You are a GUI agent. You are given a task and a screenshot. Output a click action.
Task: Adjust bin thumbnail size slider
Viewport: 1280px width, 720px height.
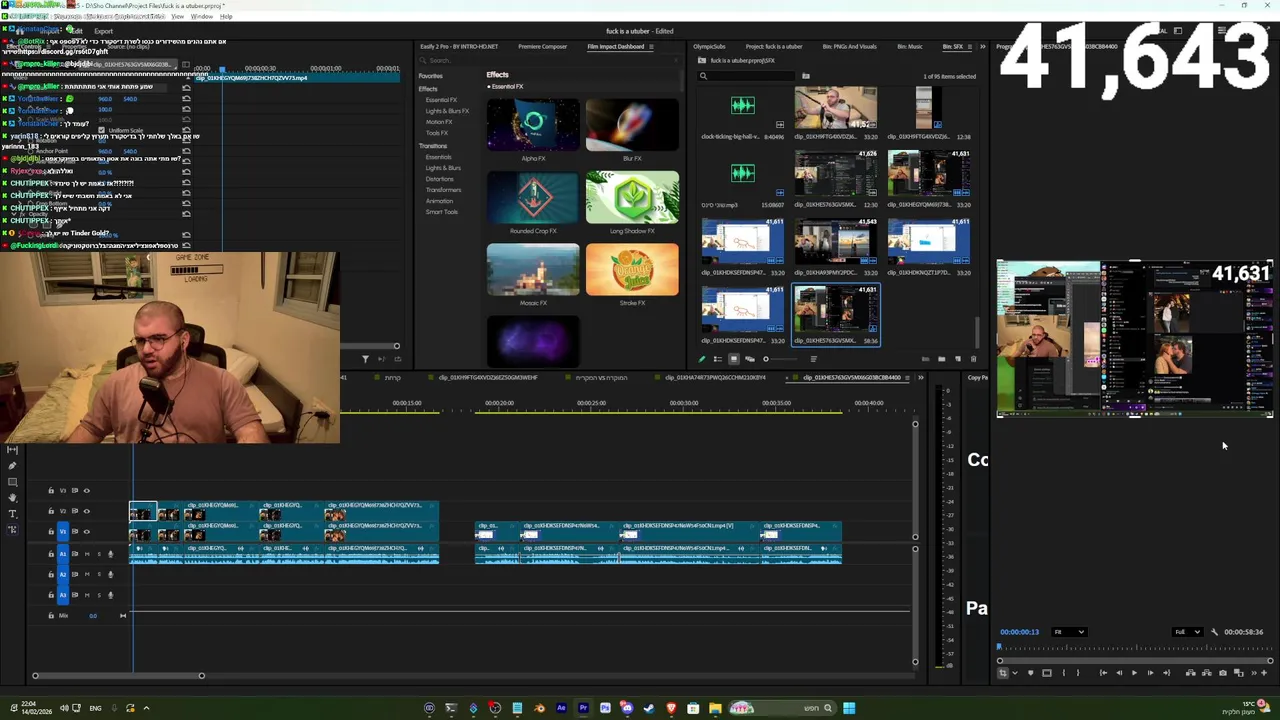tap(781, 359)
